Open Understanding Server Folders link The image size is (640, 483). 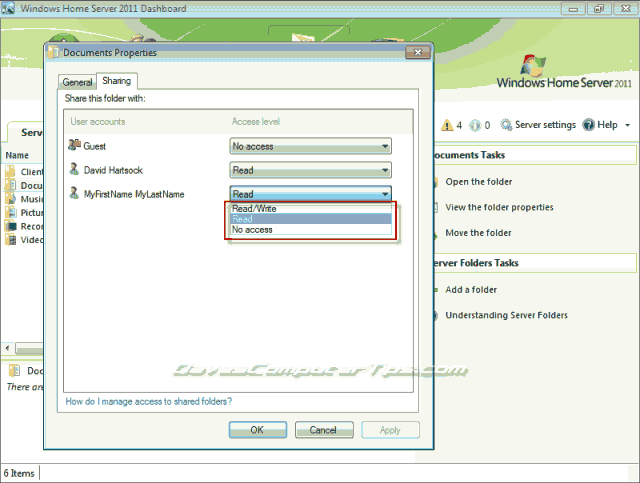coord(507,315)
